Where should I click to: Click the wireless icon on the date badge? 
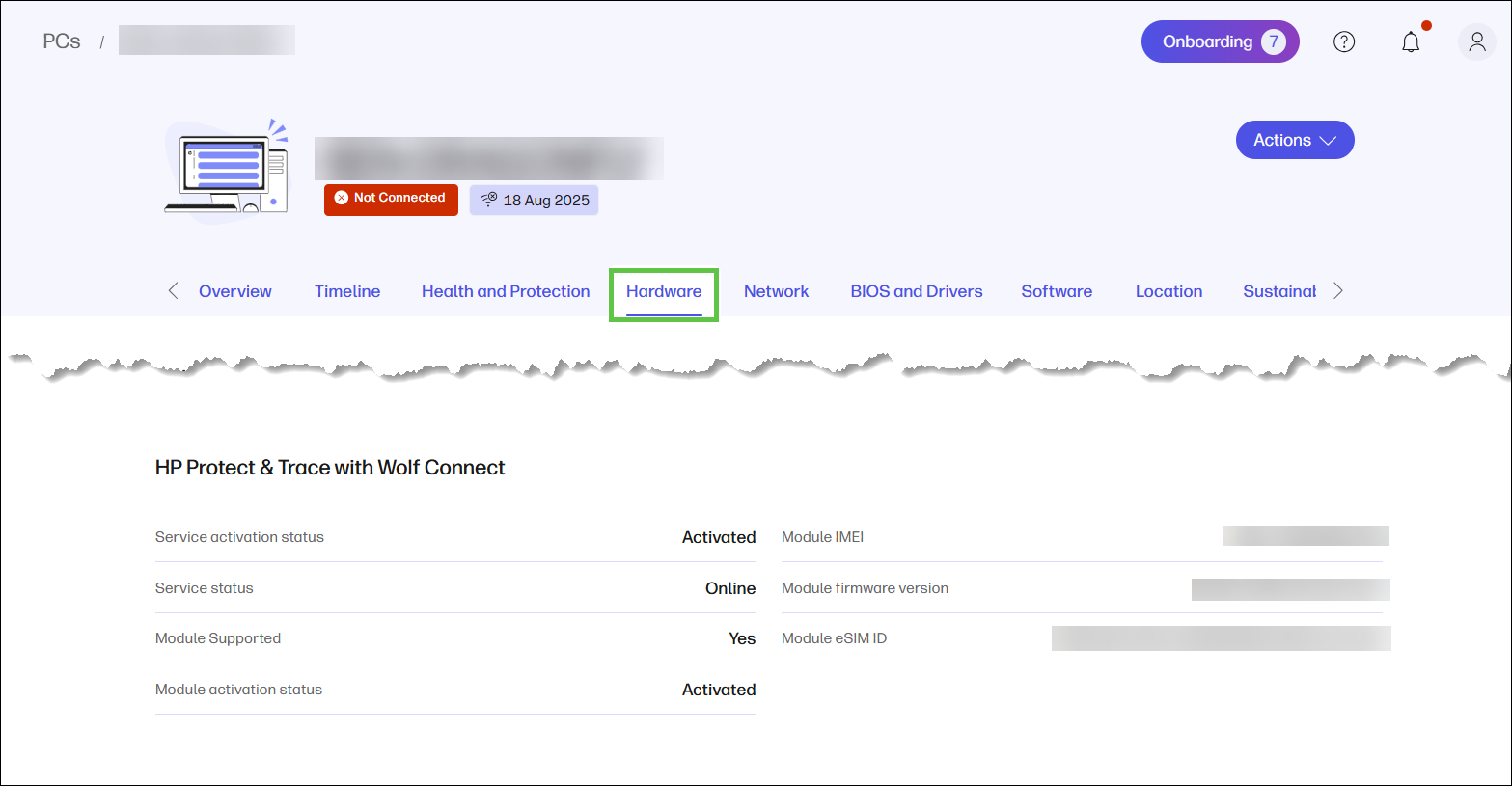[x=489, y=200]
